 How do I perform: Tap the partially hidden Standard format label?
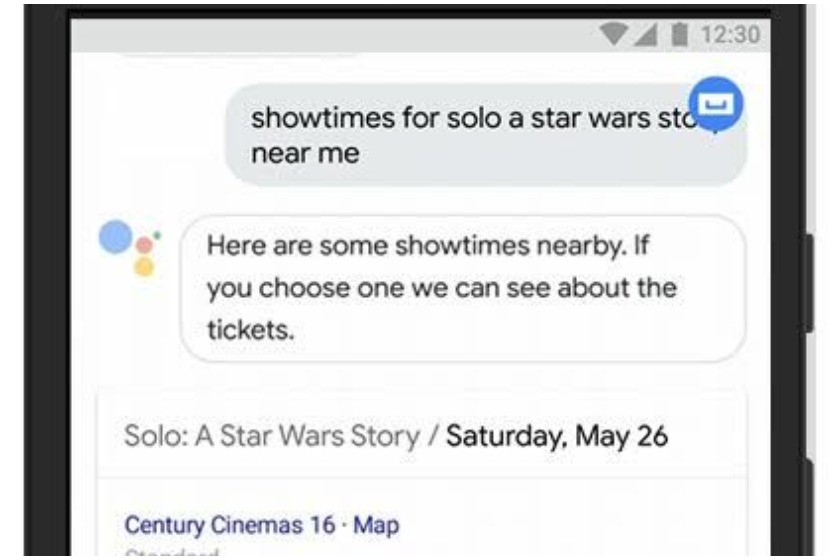171,552
